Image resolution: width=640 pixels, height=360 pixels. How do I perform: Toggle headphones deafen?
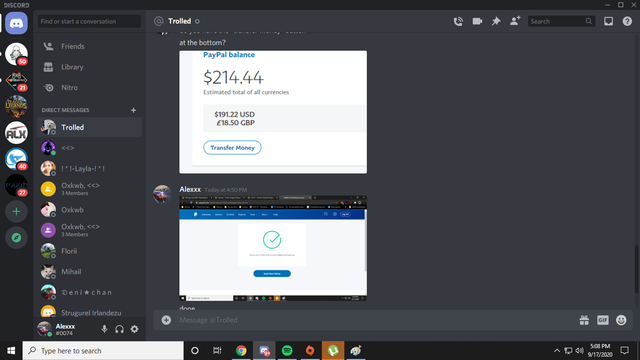pos(119,329)
